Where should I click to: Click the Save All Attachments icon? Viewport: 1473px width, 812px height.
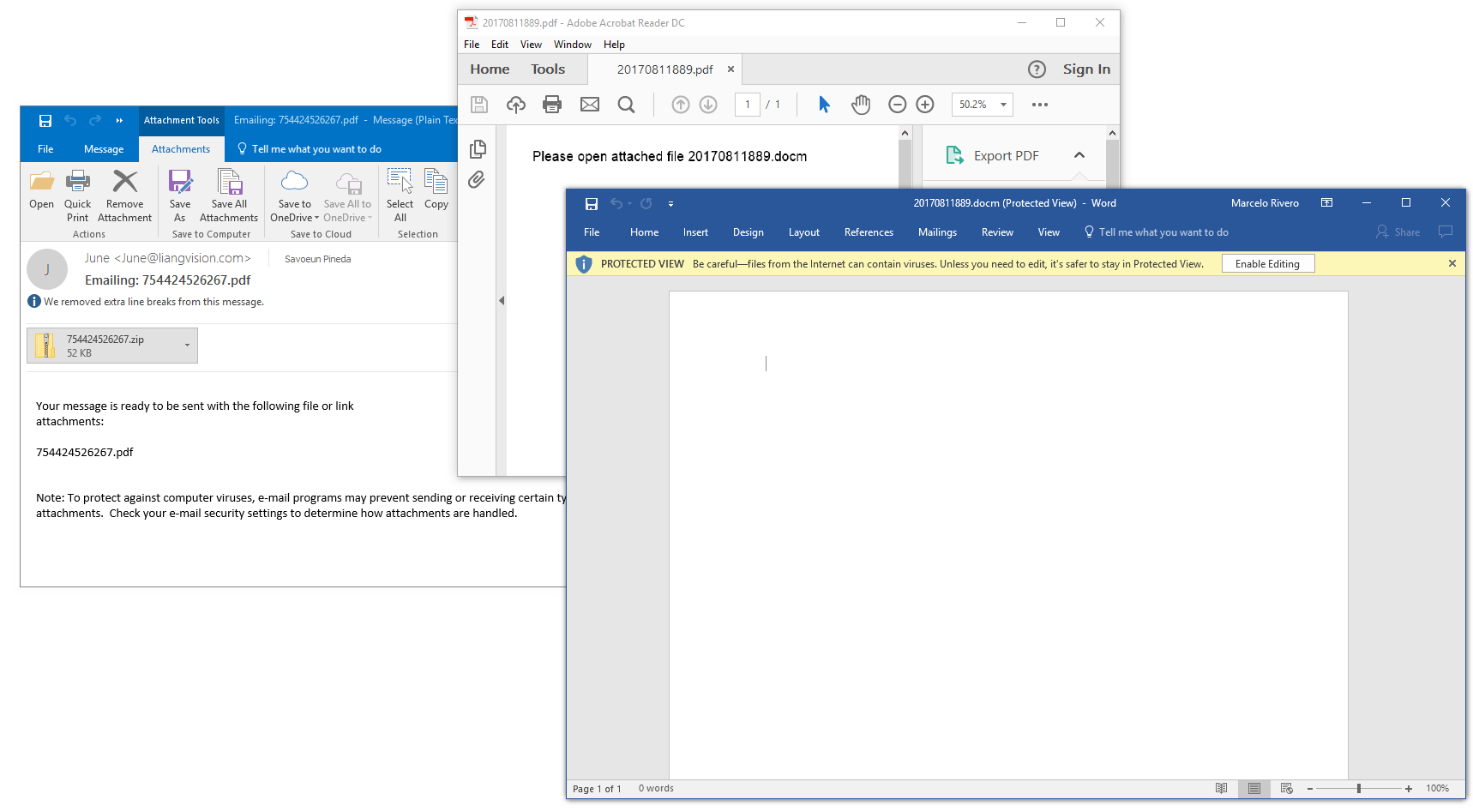pyautogui.click(x=229, y=195)
